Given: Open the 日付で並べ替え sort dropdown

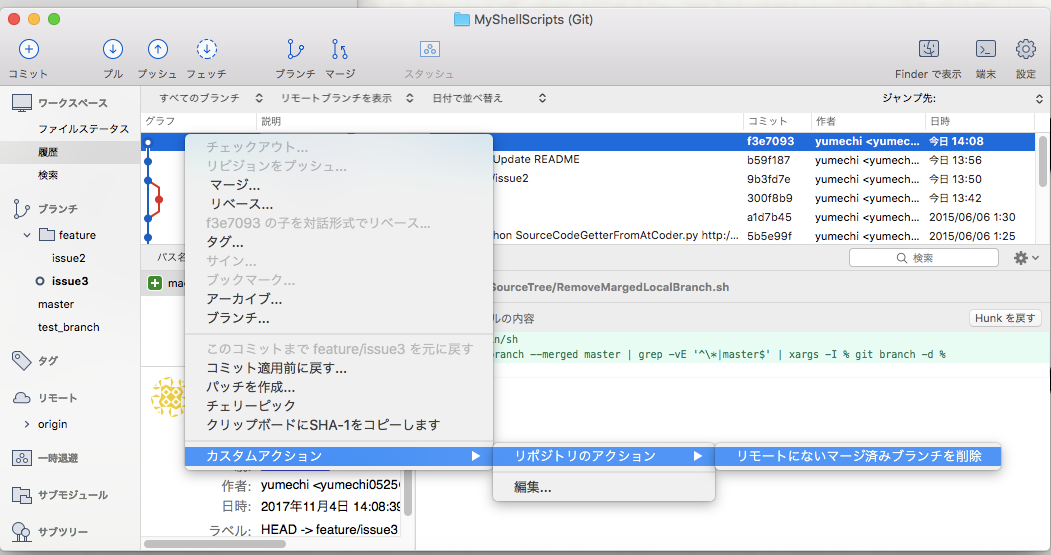Looking at the screenshot, I should point(488,98).
